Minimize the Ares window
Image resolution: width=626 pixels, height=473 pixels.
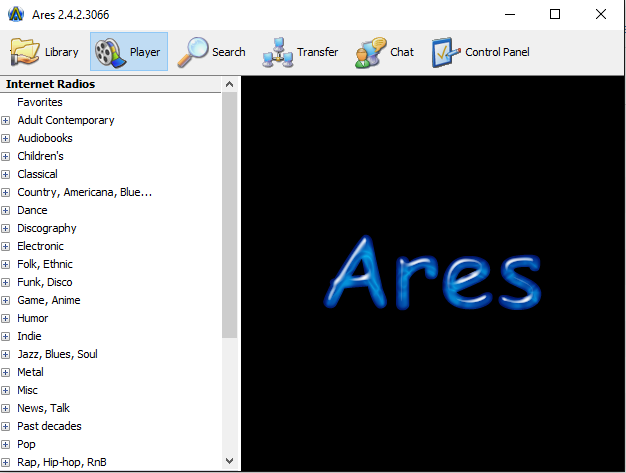[510, 14]
